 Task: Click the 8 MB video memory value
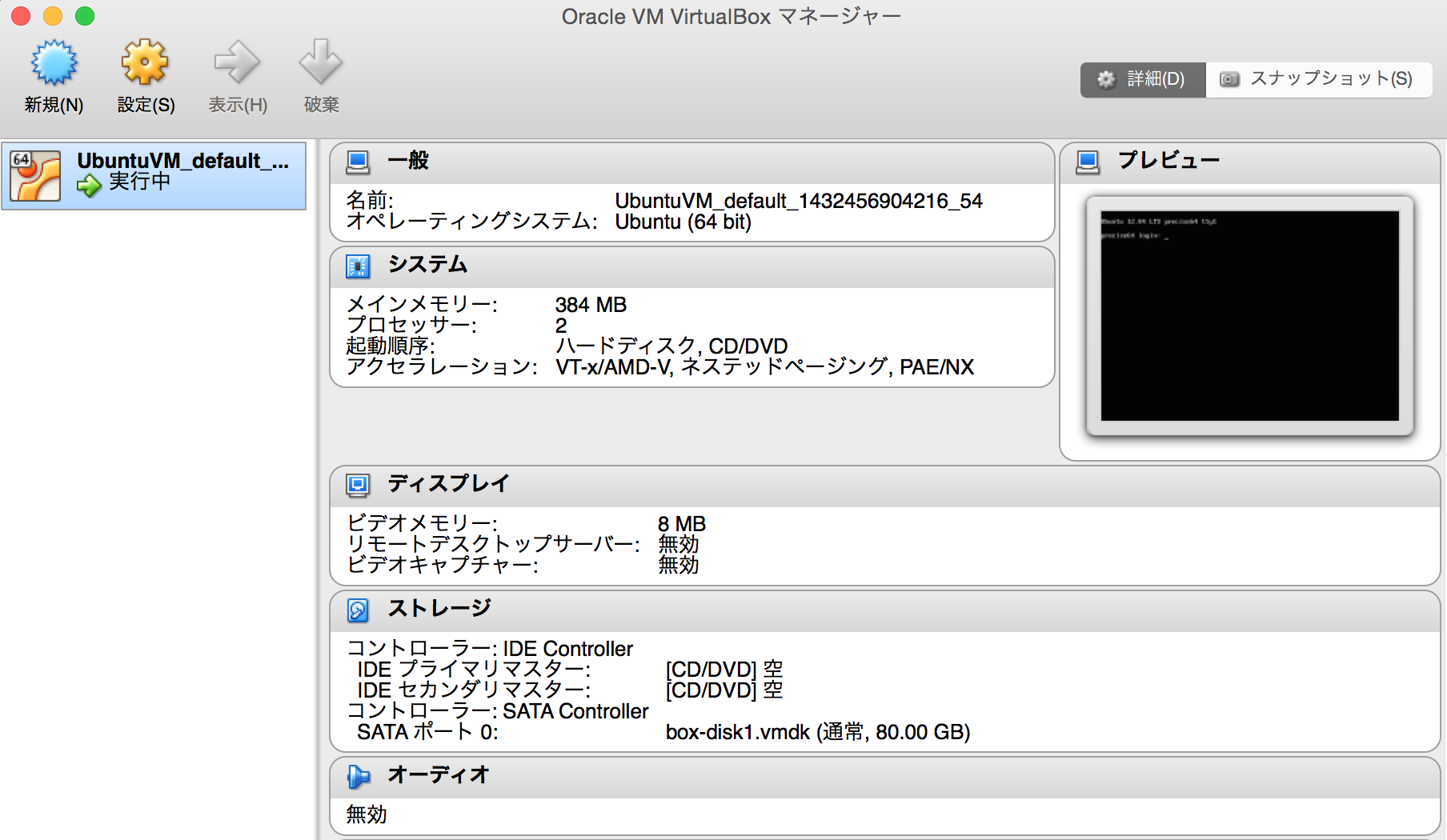tap(682, 524)
